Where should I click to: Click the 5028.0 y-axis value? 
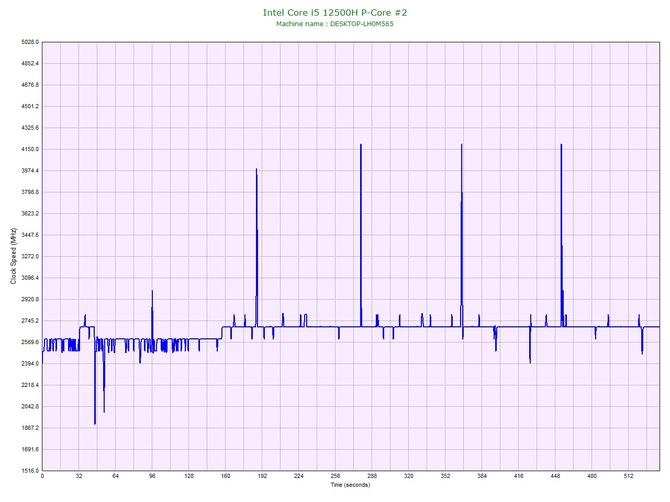(x=30, y=42)
